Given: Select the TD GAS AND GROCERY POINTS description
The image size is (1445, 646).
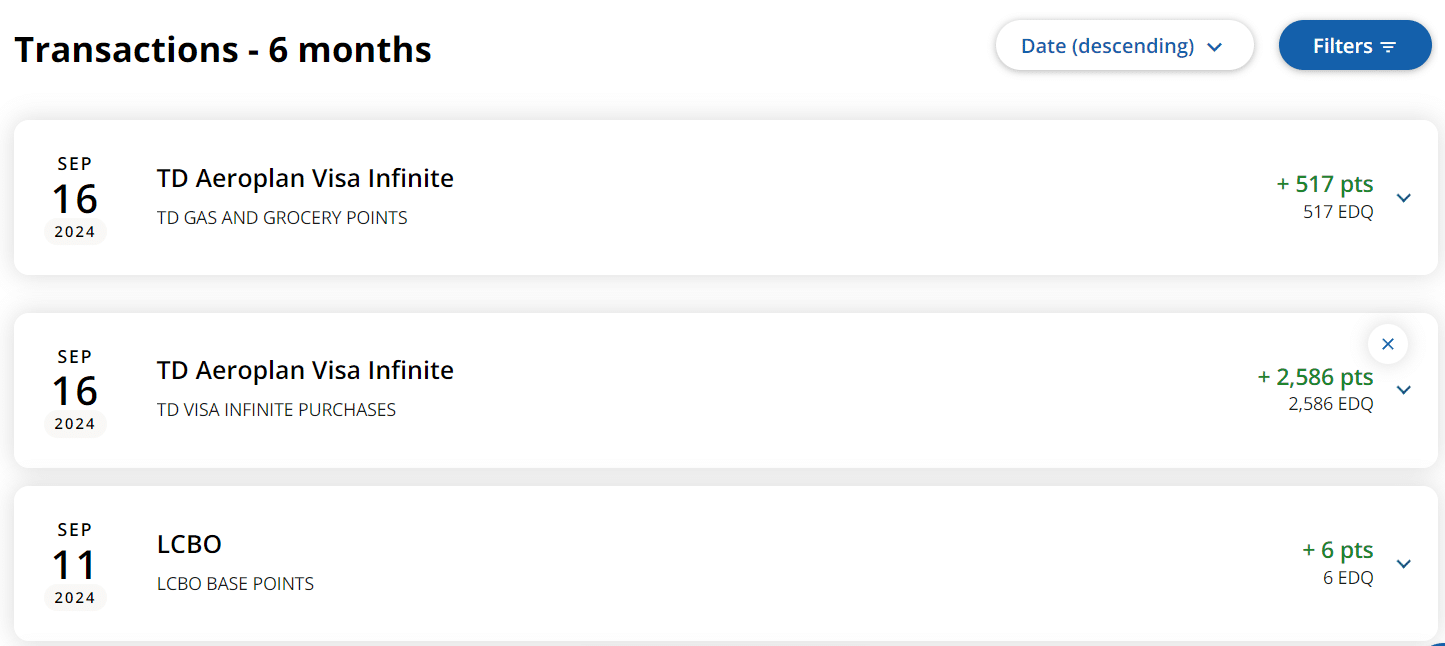Looking at the screenshot, I should [282, 218].
